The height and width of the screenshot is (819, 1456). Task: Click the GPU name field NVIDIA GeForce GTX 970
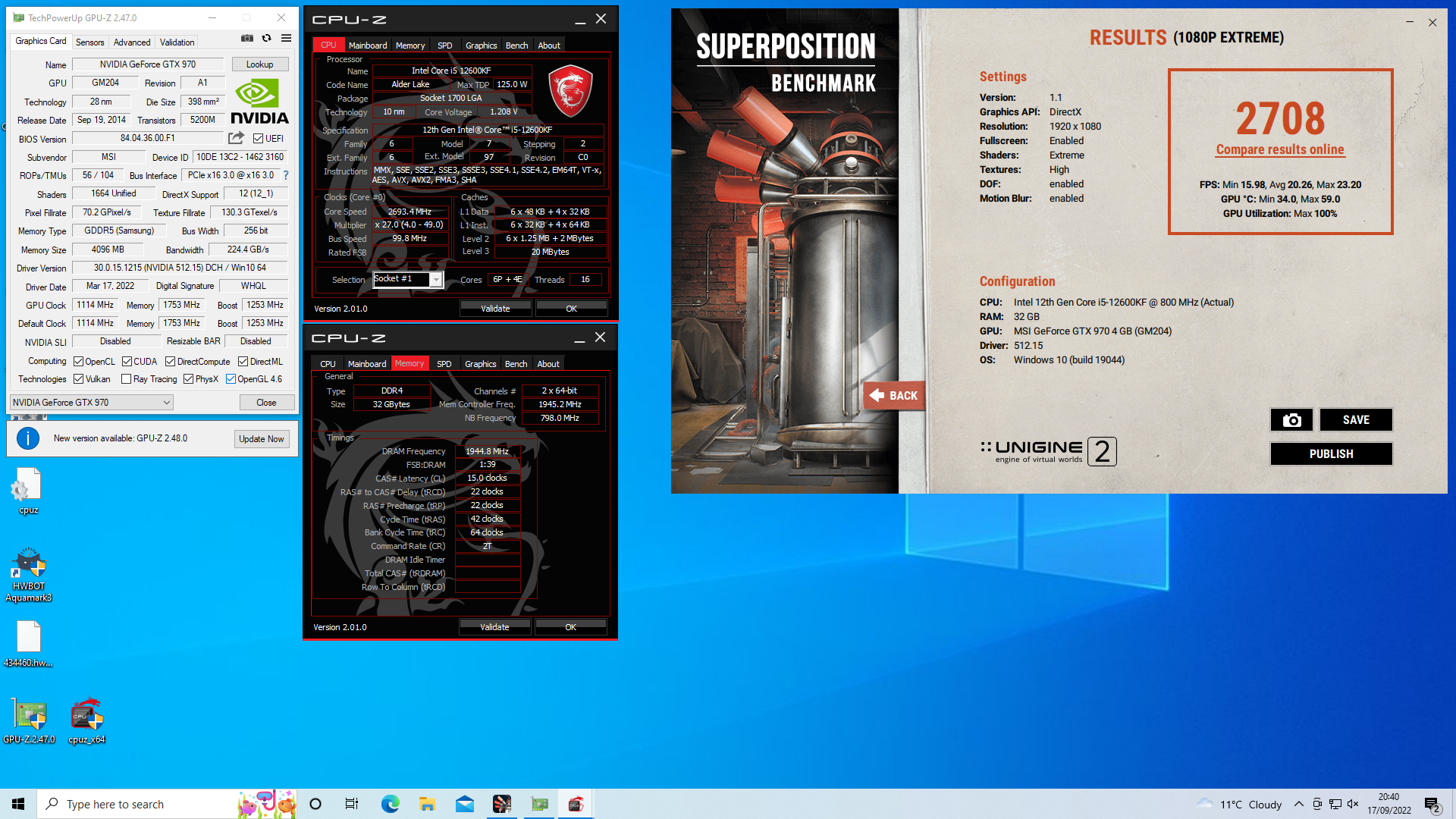pyautogui.click(x=148, y=64)
